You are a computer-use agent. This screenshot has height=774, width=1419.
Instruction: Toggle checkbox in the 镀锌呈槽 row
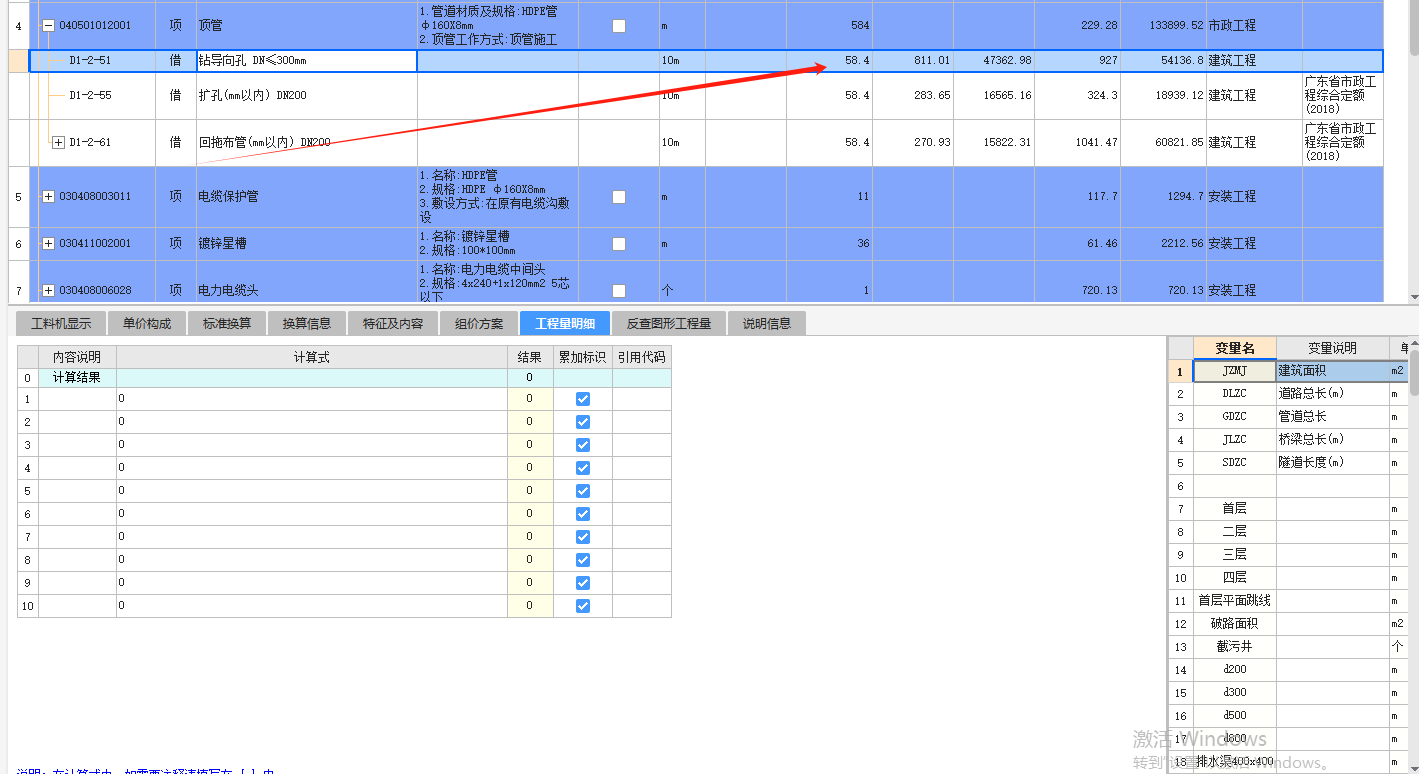619,244
